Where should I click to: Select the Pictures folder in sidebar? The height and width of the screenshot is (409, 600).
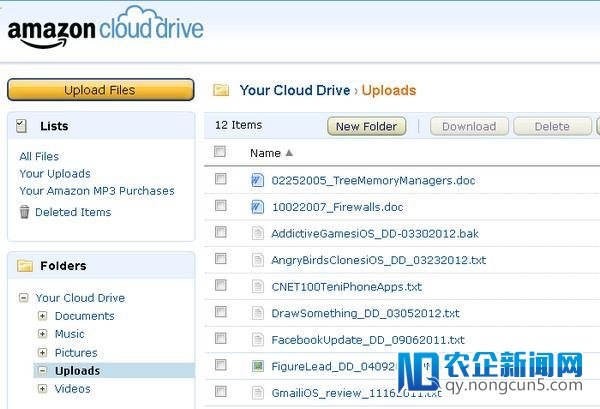click(x=76, y=353)
